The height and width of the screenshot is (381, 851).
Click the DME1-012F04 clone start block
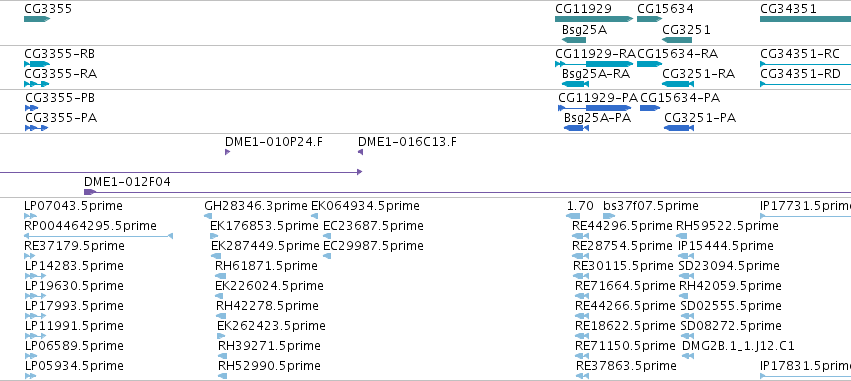(x=90, y=192)
